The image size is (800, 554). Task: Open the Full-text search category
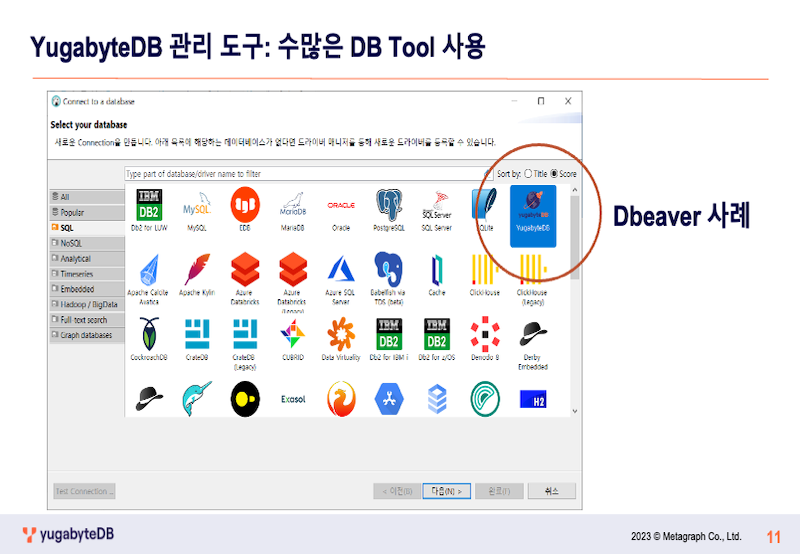(87, 319)
